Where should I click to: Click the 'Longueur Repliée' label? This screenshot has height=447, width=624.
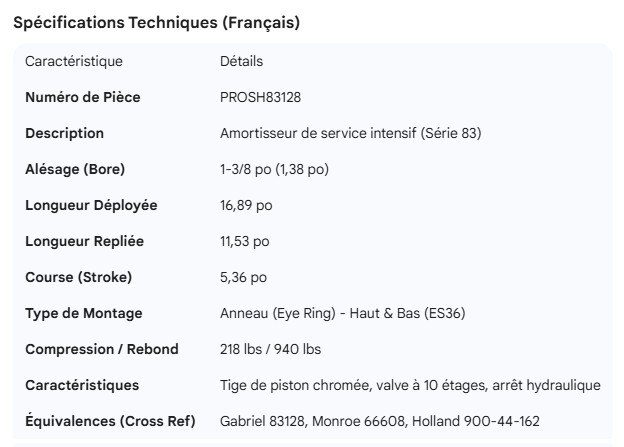tap(84, 242)
